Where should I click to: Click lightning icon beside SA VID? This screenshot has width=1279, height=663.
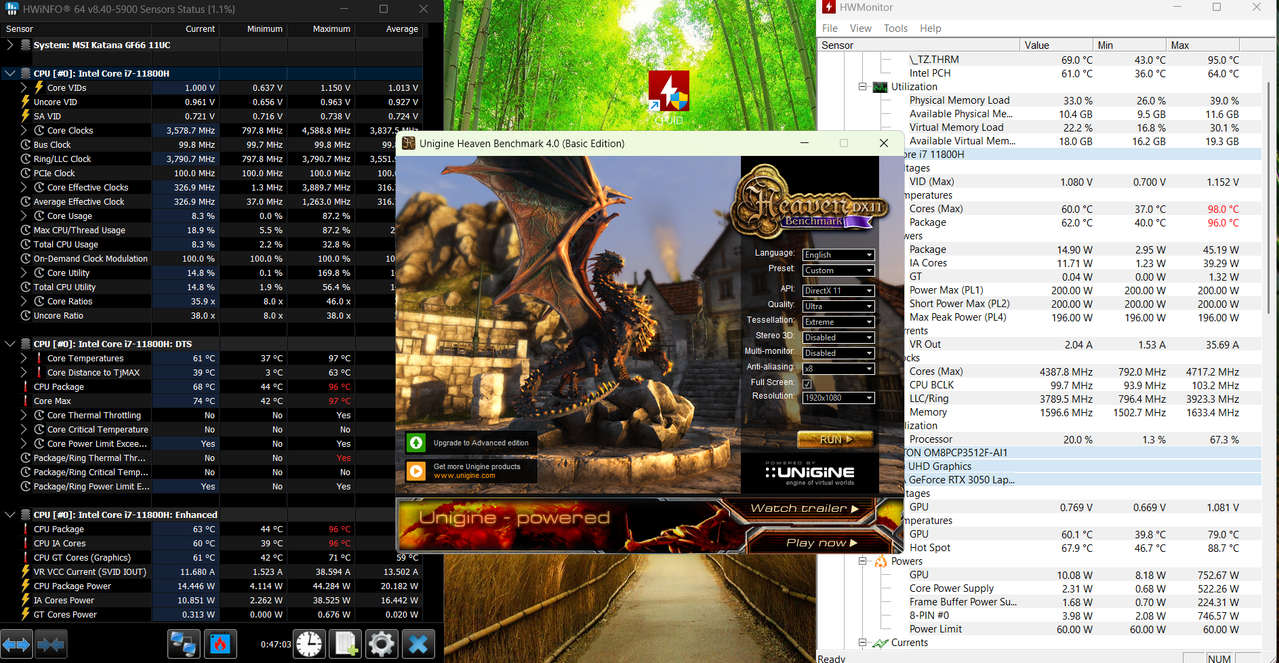point(26,116)
